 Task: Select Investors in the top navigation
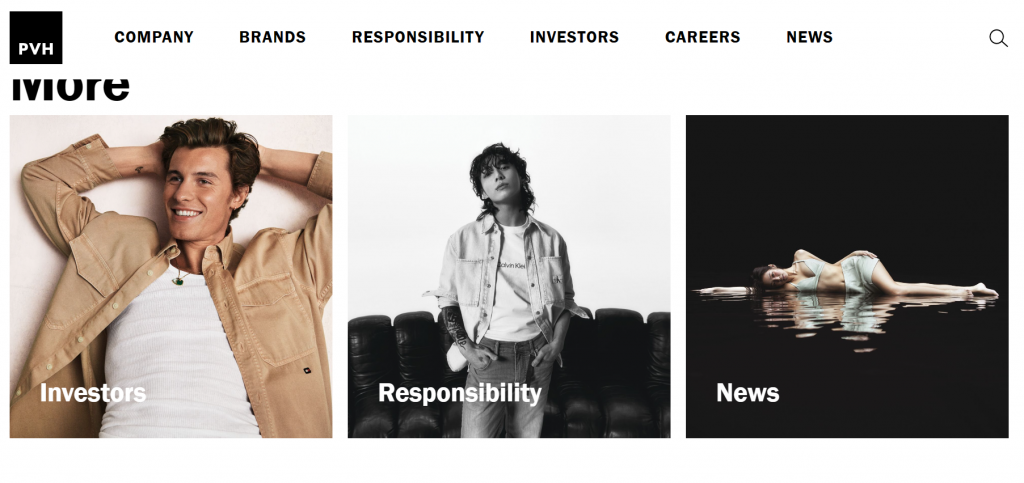pyautogui.click(x=574, y=37)
